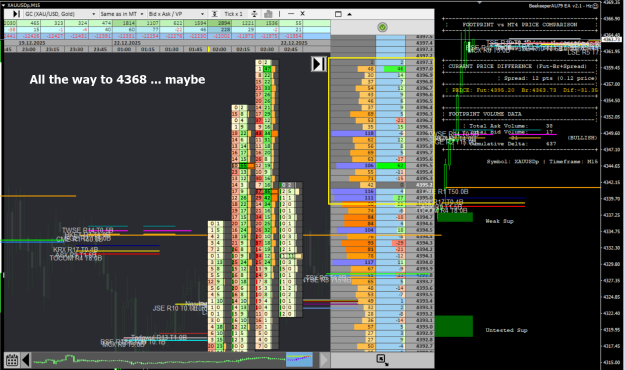The width and height of the screenshot is (625, 370).
Task: Click the blue navigator view window
Action: [299, 360]
